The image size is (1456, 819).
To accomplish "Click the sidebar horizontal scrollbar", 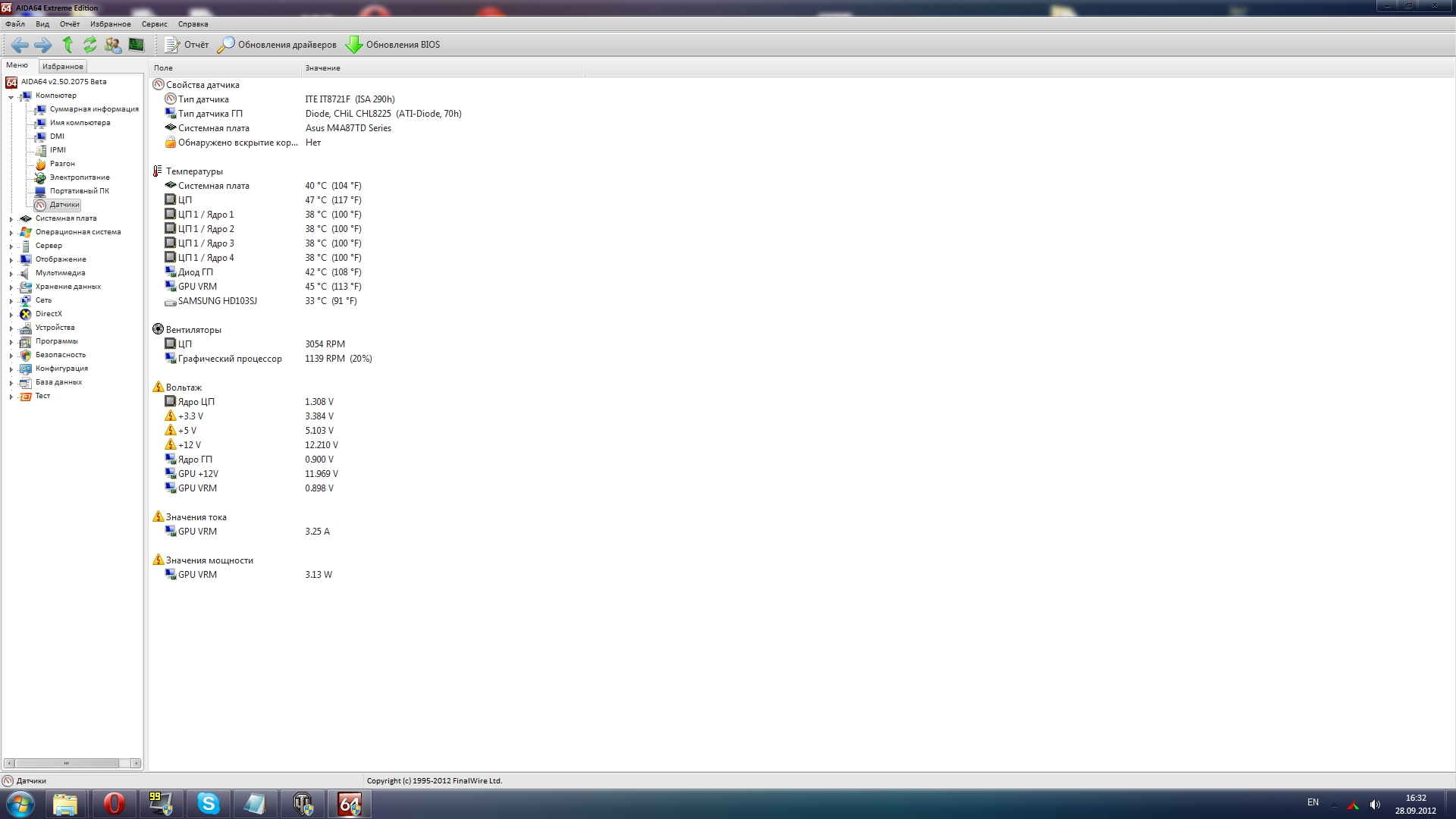I will tap(67, 763).
